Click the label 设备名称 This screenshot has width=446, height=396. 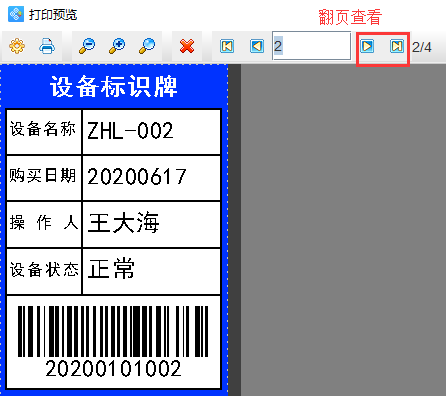coord(43,129)
